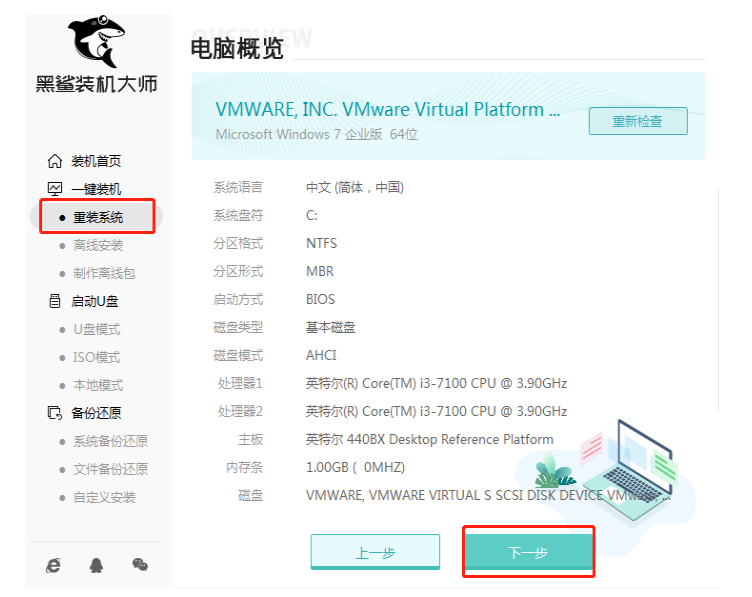Click the monitor icon beside 一键装机
The width and height of the screenshot is (752, 597).
55,189
